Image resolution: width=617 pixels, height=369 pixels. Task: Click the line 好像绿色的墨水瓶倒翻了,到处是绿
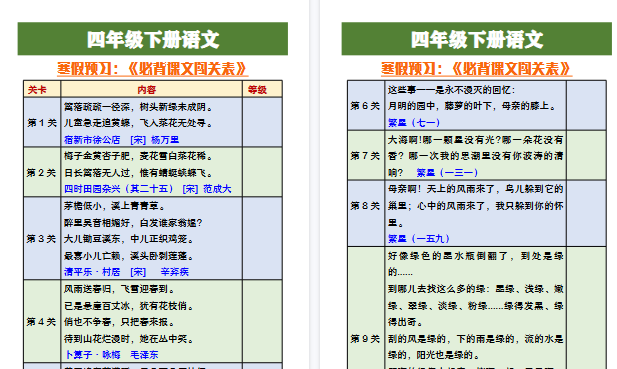click(x=475, y=256)
